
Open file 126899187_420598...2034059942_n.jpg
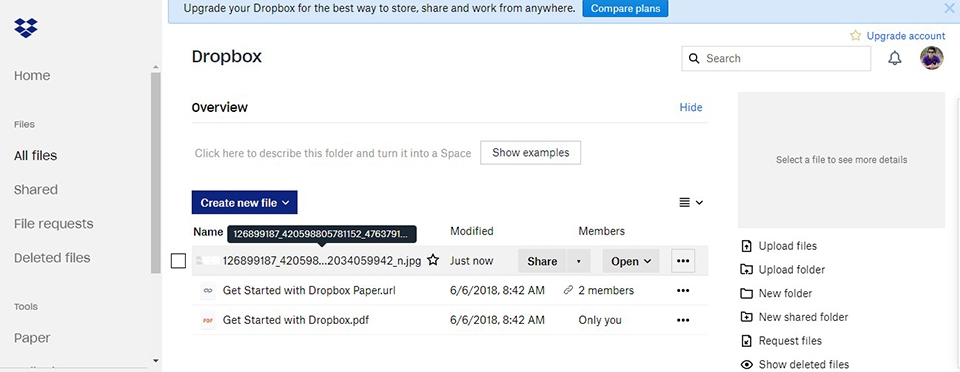pos(322,261)
